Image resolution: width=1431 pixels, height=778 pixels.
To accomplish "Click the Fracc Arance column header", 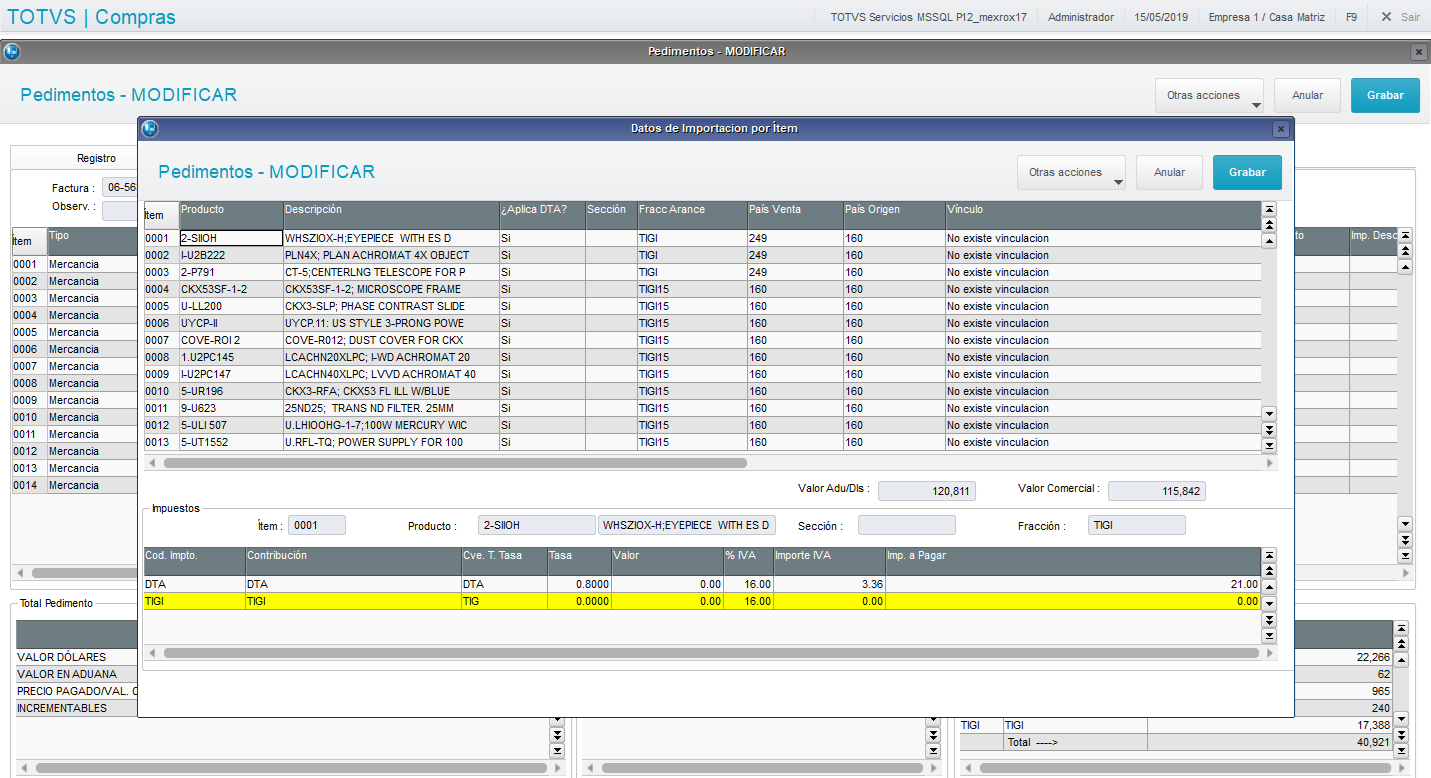I will [691, 215].
